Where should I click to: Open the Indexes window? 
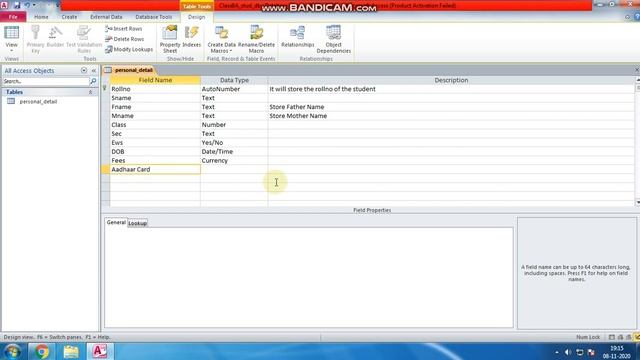point(191,37)
